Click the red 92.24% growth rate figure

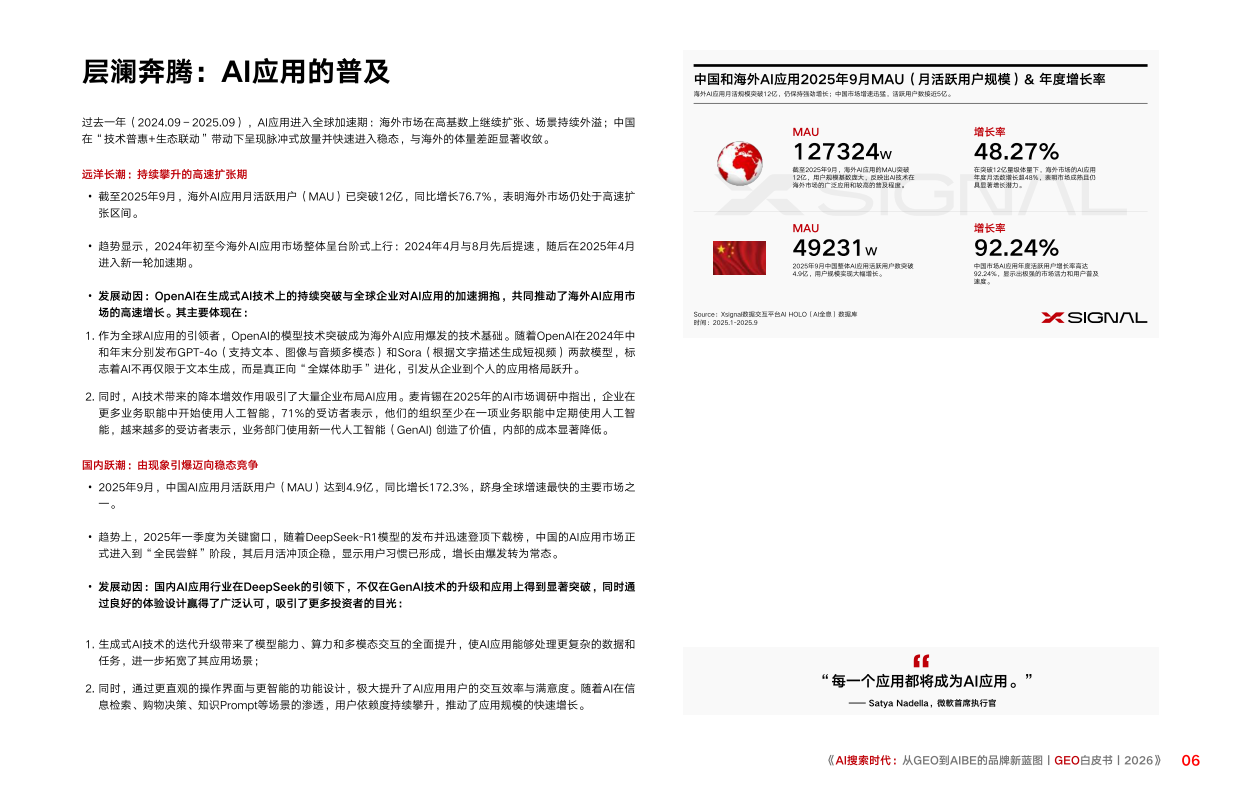pos(1018,245)
